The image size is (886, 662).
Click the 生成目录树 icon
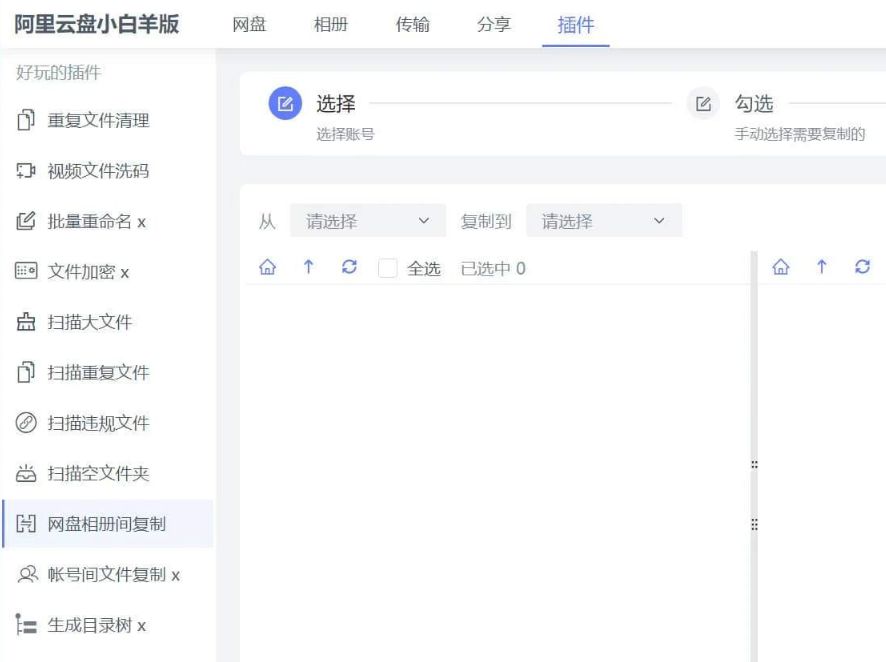pos(26,625)
